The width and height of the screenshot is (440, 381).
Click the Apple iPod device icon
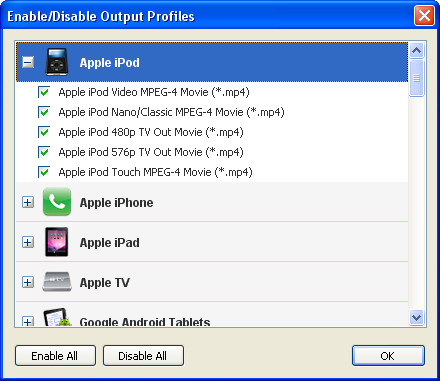[x=57, y=62]
